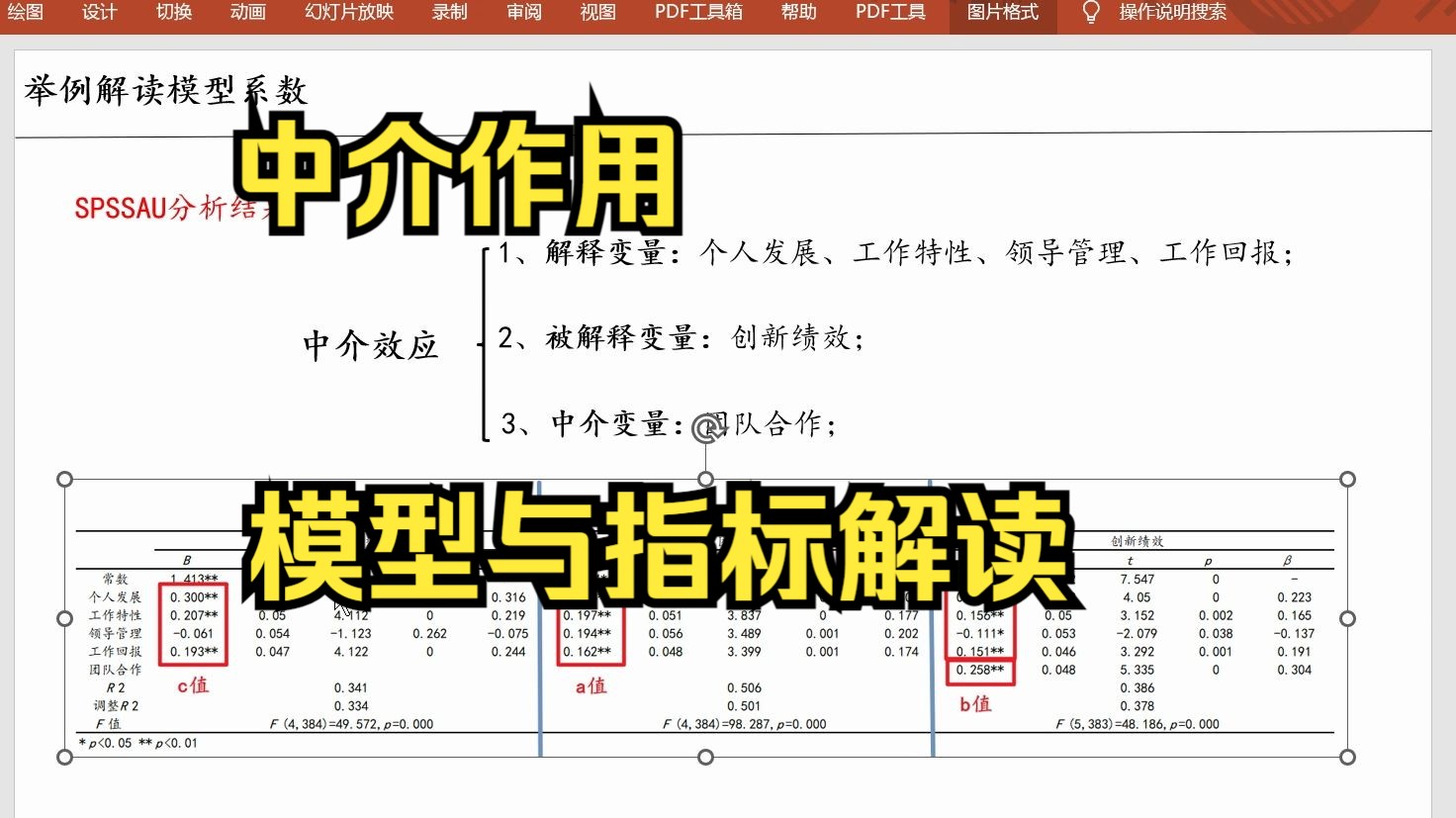Image resolution: width=1456 pixels, height=818 pixels.
Task: Click the 团队合作 row label
Action: 116,670
